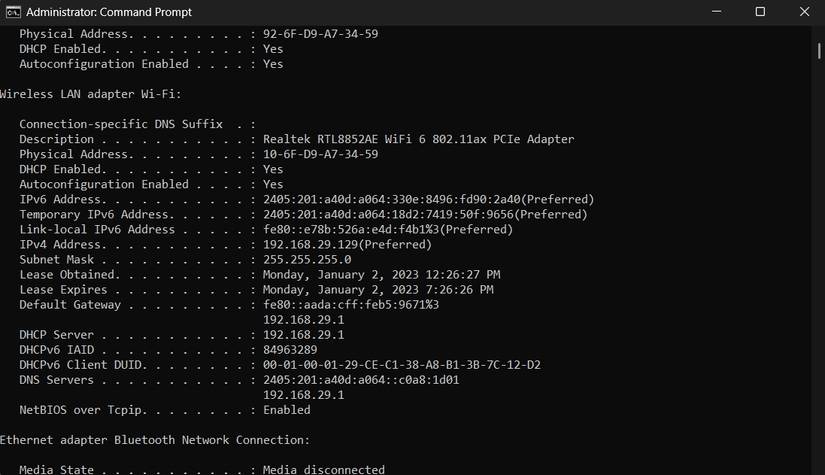Click the Realtek RTL8852AE adapter description
The height and width of the screenshot is (475, 825).
coord(418,139)
